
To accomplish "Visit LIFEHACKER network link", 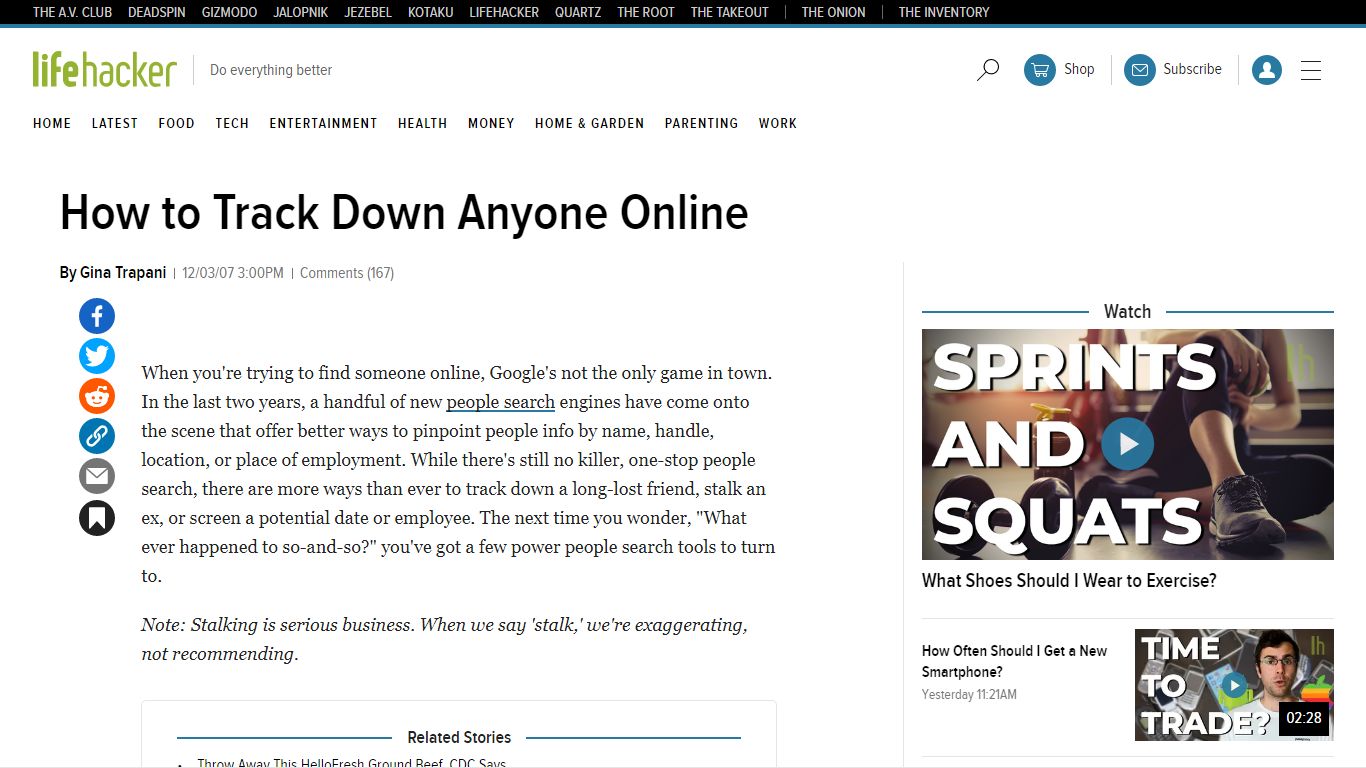I will click(x=504, y=12).
